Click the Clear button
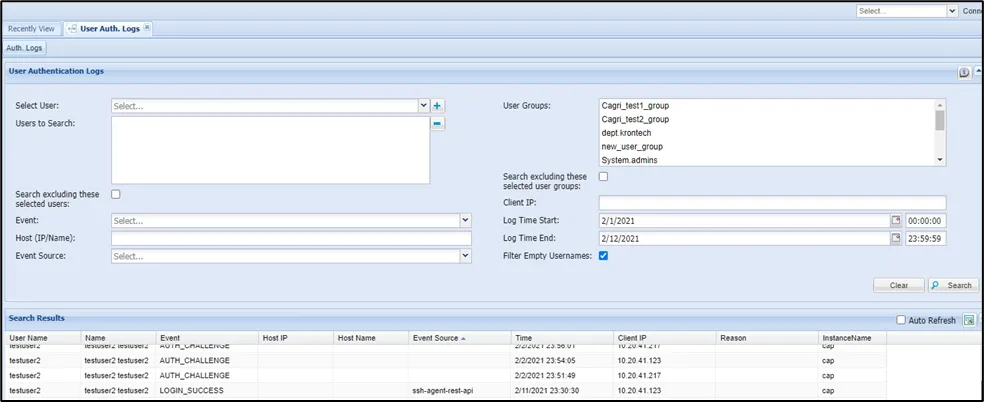 click(x=899, y=285)
